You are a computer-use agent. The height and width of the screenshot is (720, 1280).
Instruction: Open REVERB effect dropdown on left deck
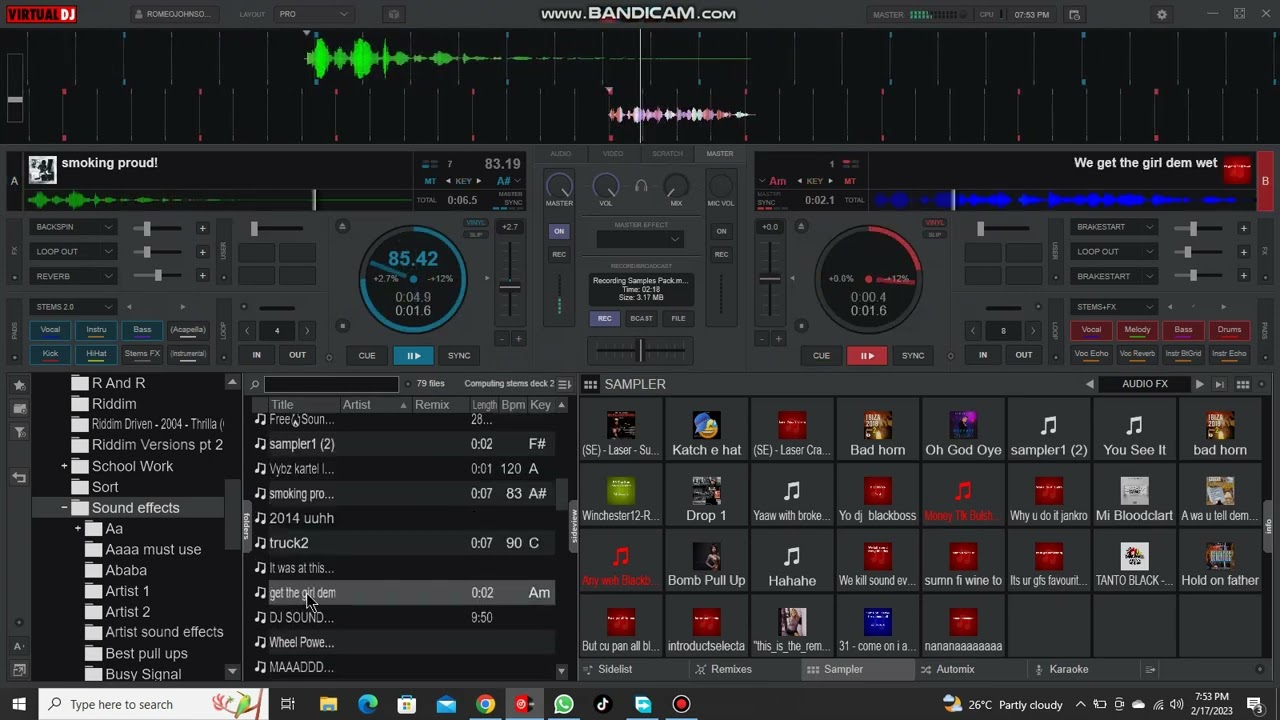[74, 276]
